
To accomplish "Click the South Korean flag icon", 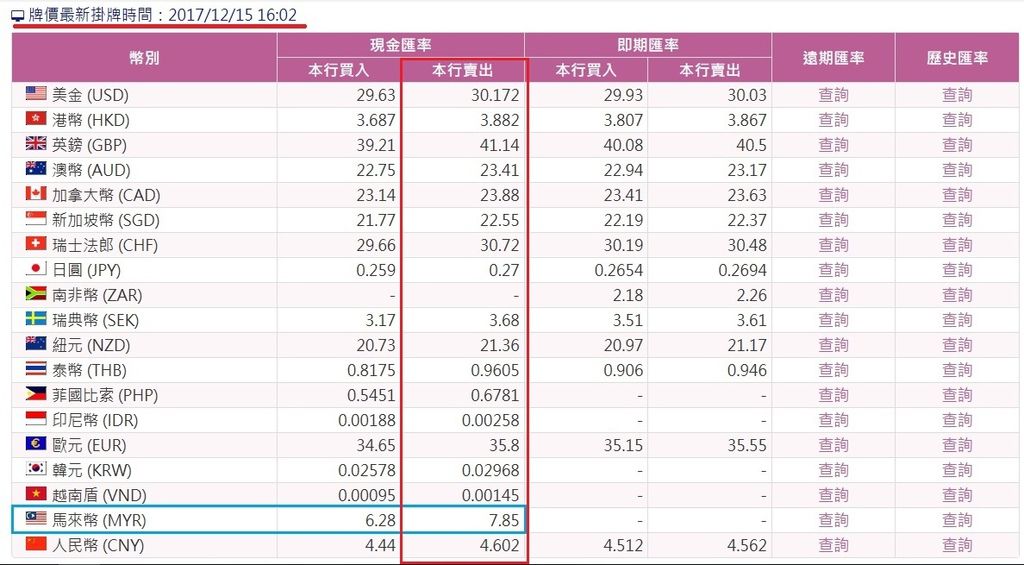I will pos(36,469).
